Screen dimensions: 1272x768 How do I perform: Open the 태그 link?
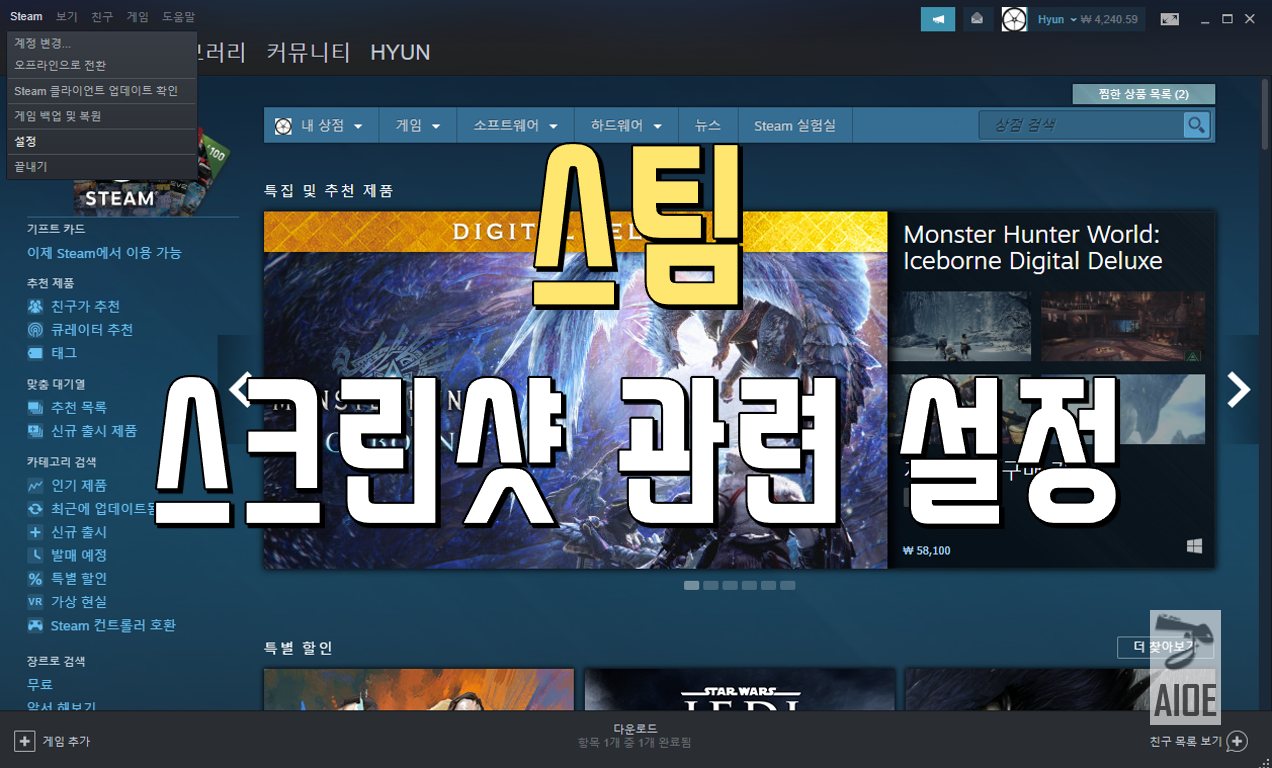[x=64, y=353]
